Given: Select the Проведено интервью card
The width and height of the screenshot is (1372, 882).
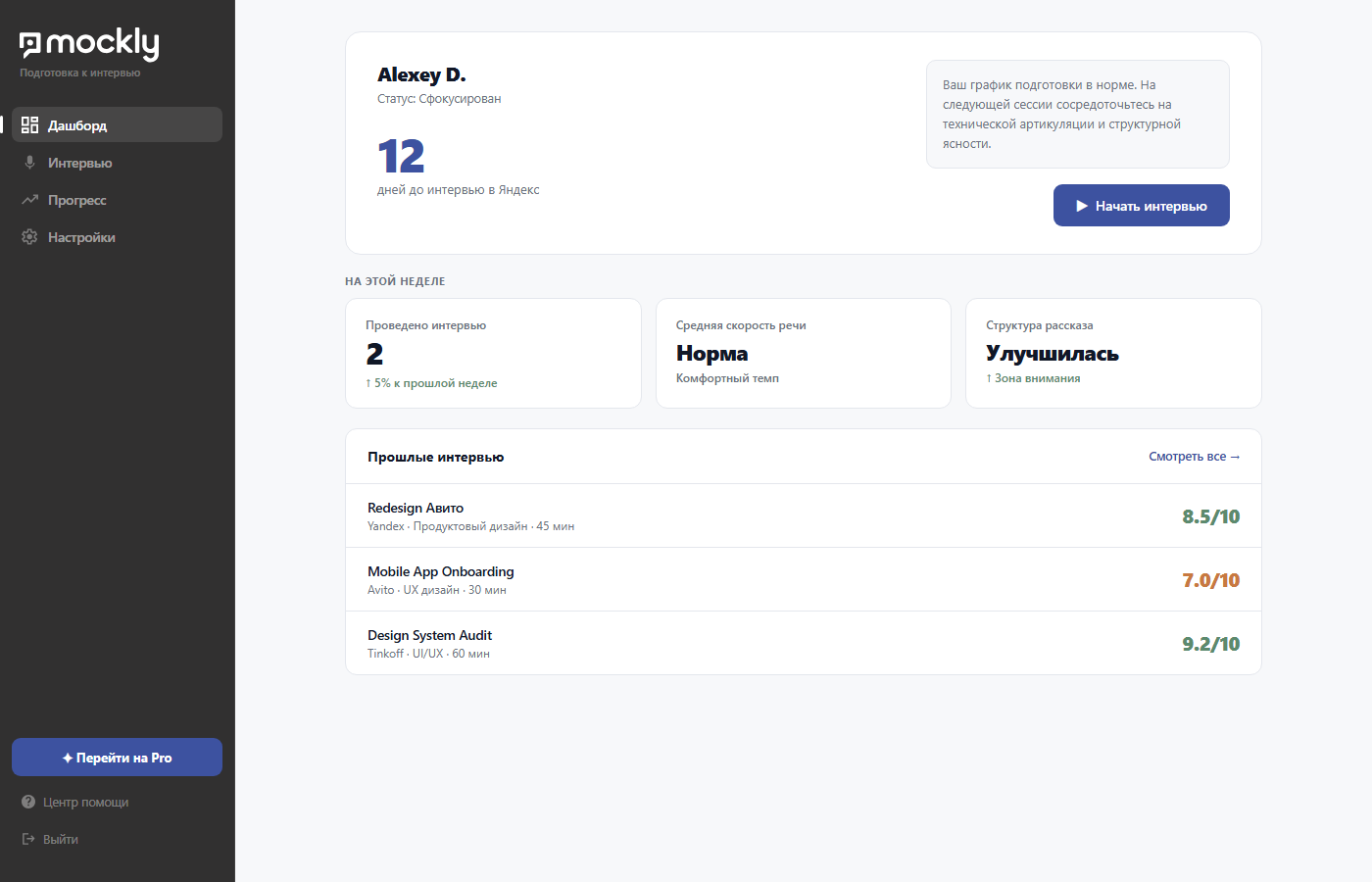Looking at the screenshot, I should 493,353.
